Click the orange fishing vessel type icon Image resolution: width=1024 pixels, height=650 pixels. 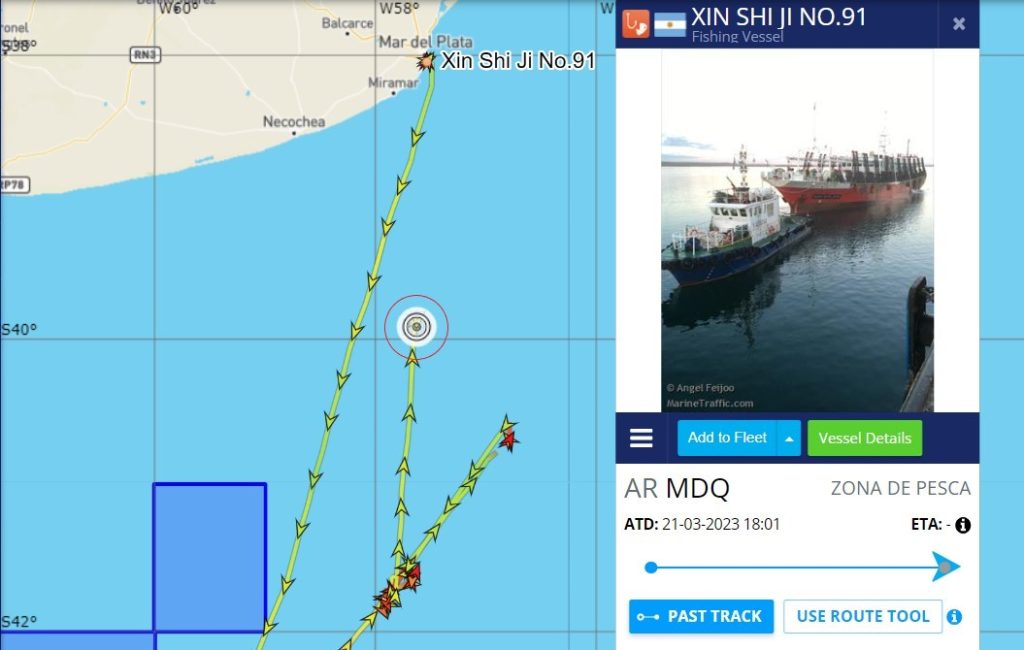[635, 24]
